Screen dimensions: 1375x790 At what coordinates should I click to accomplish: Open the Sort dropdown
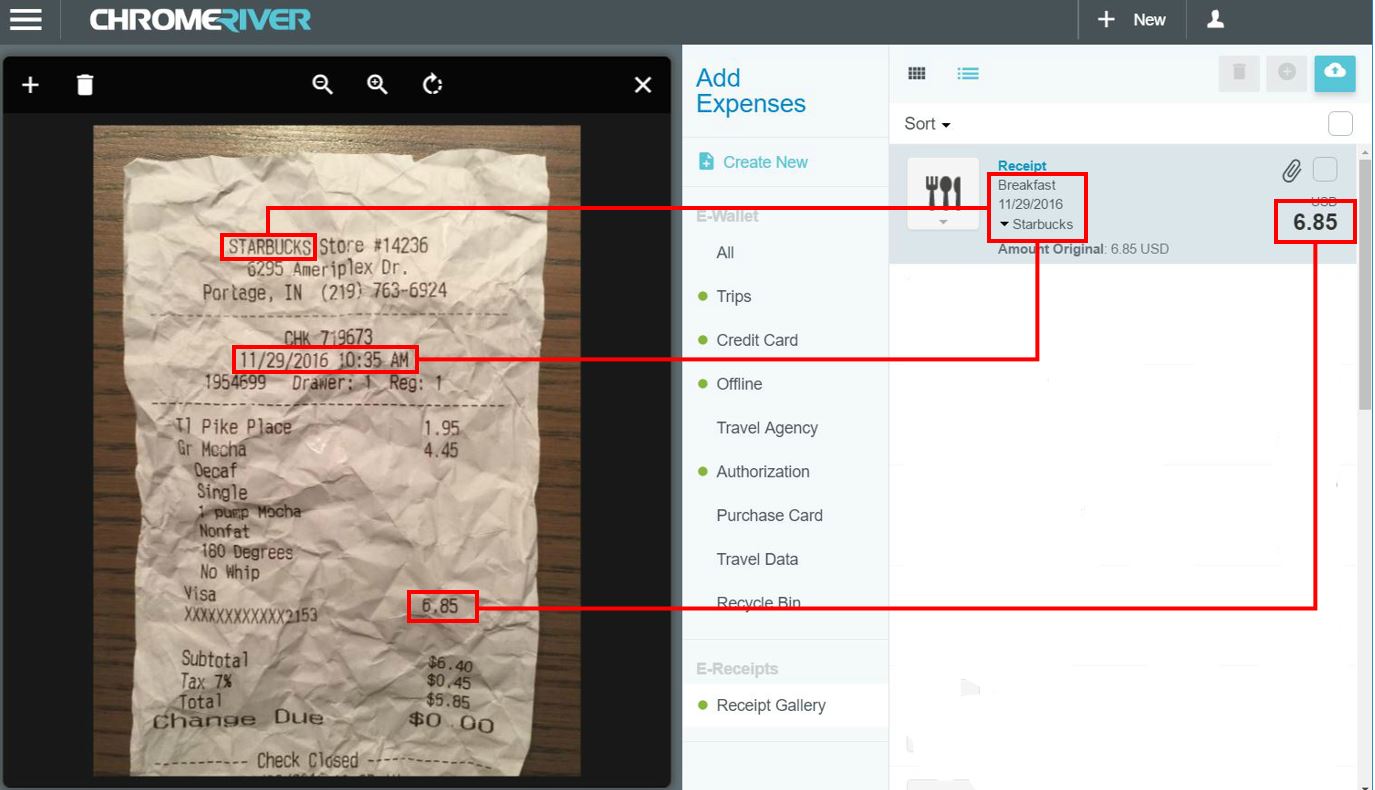click(927, 124)
